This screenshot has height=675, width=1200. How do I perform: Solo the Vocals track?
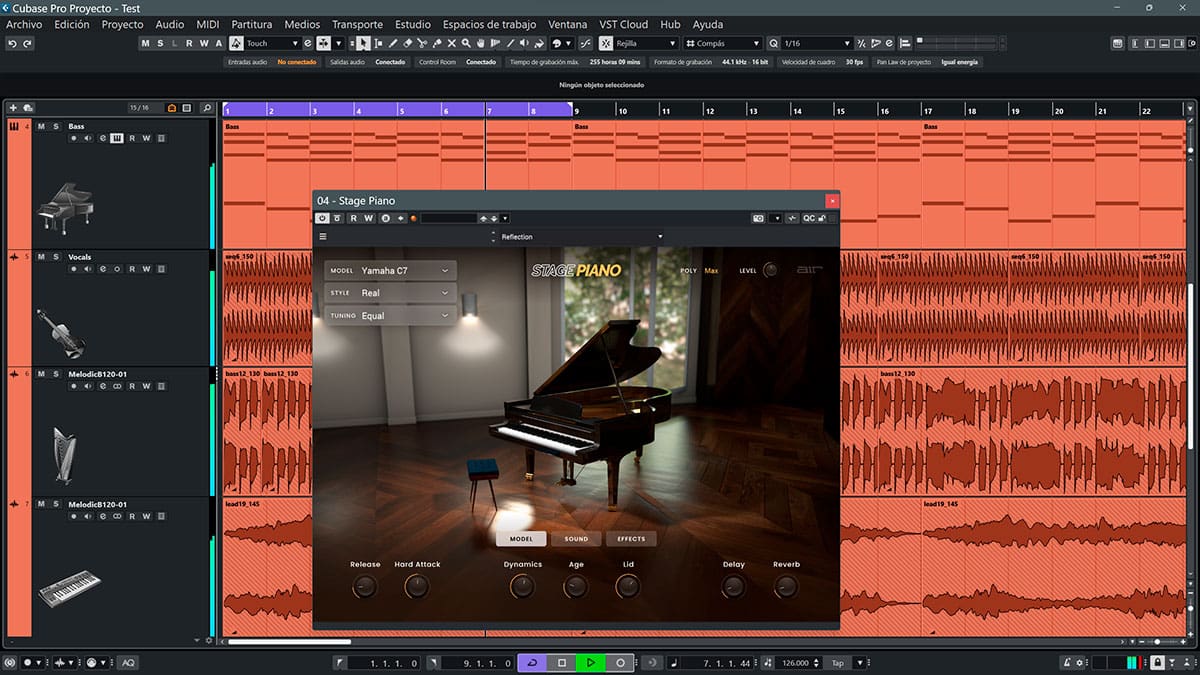56,257
